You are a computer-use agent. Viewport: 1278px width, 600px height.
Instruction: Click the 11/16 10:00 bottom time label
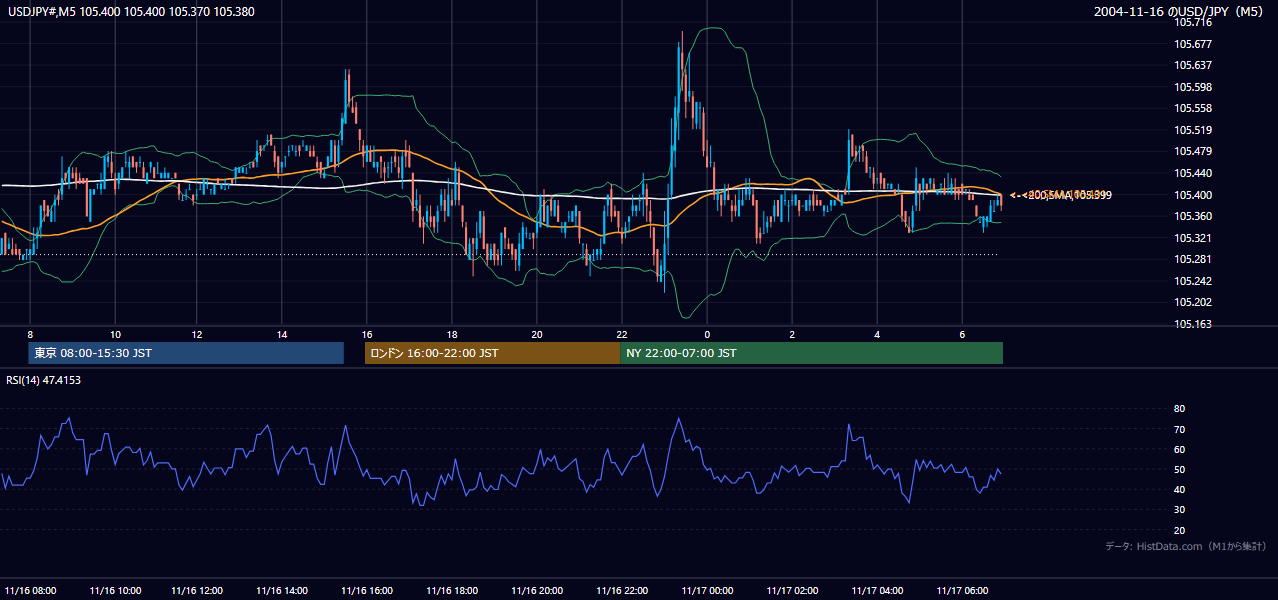pos(115,590)
